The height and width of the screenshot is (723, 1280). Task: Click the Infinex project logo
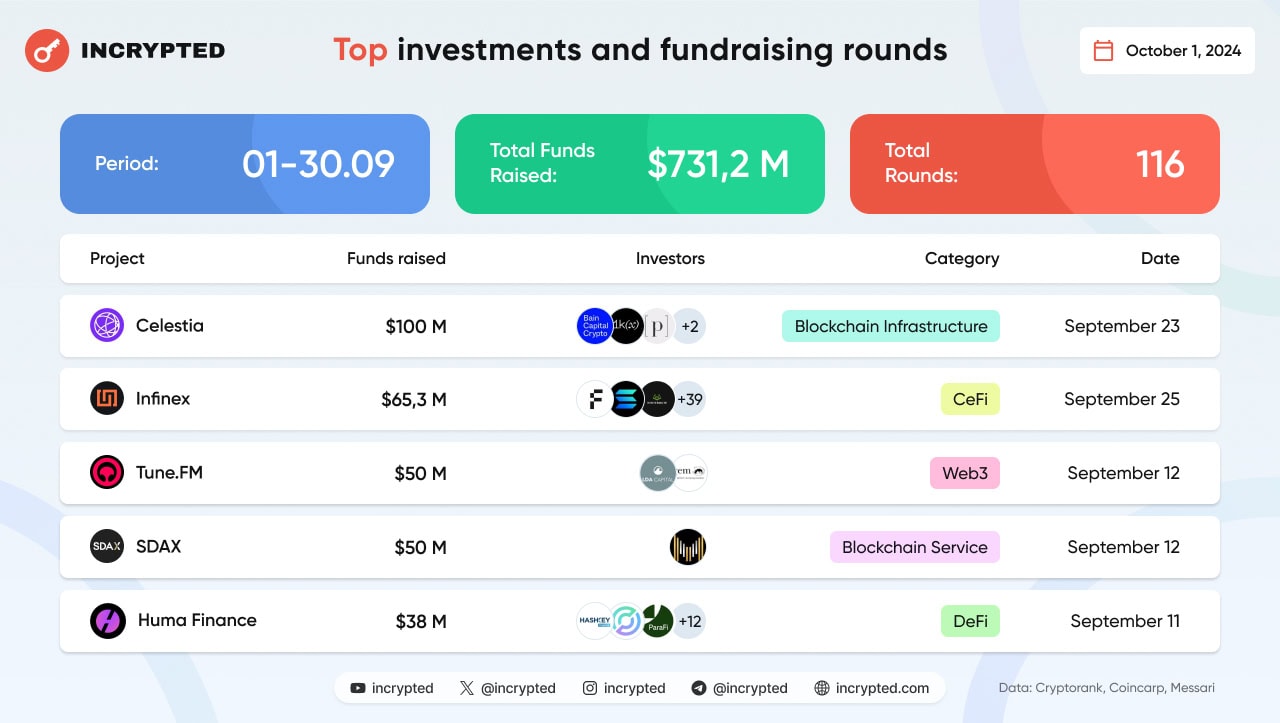107,399
